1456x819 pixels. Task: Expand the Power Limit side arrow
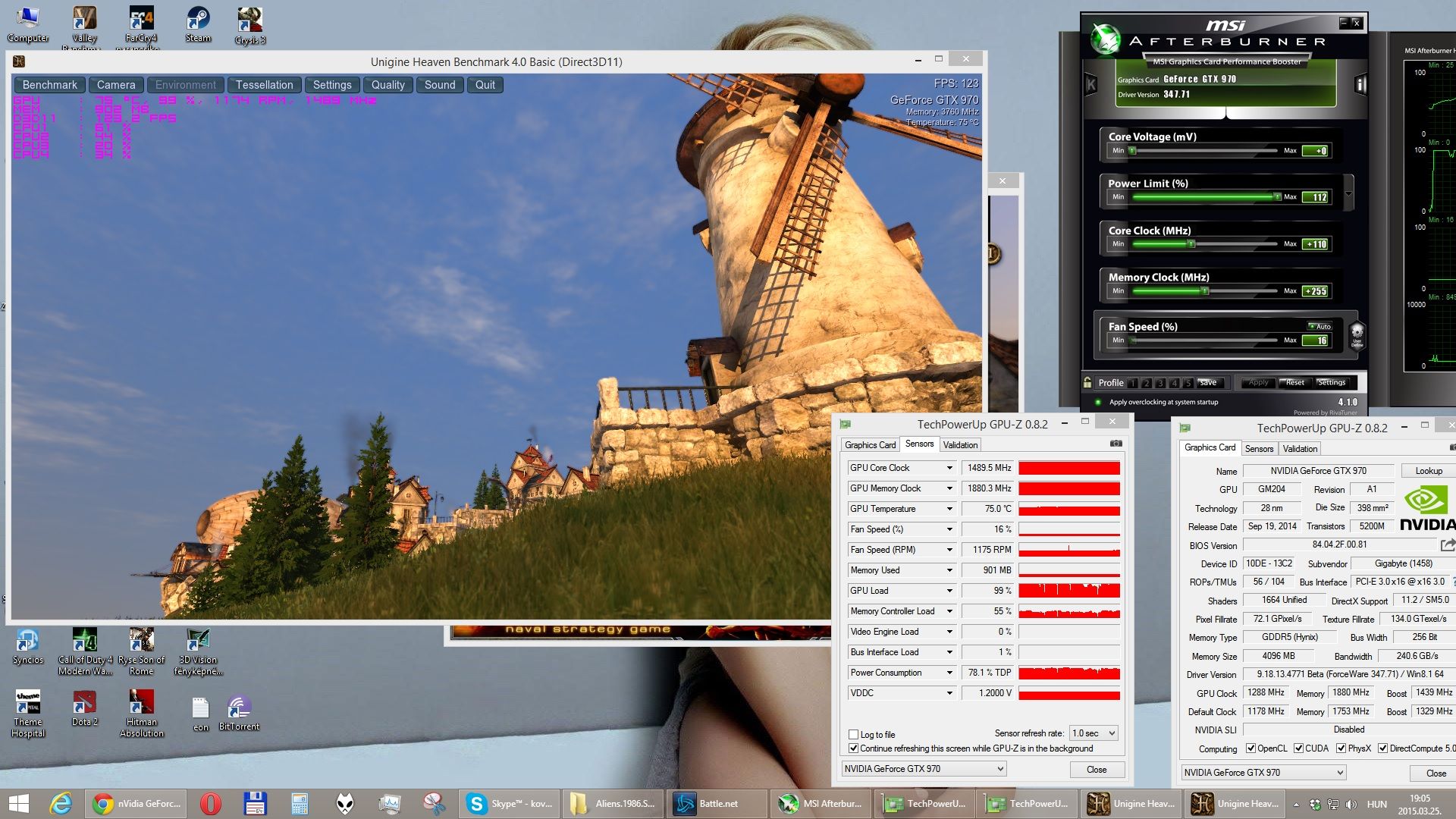[1348, 193]
